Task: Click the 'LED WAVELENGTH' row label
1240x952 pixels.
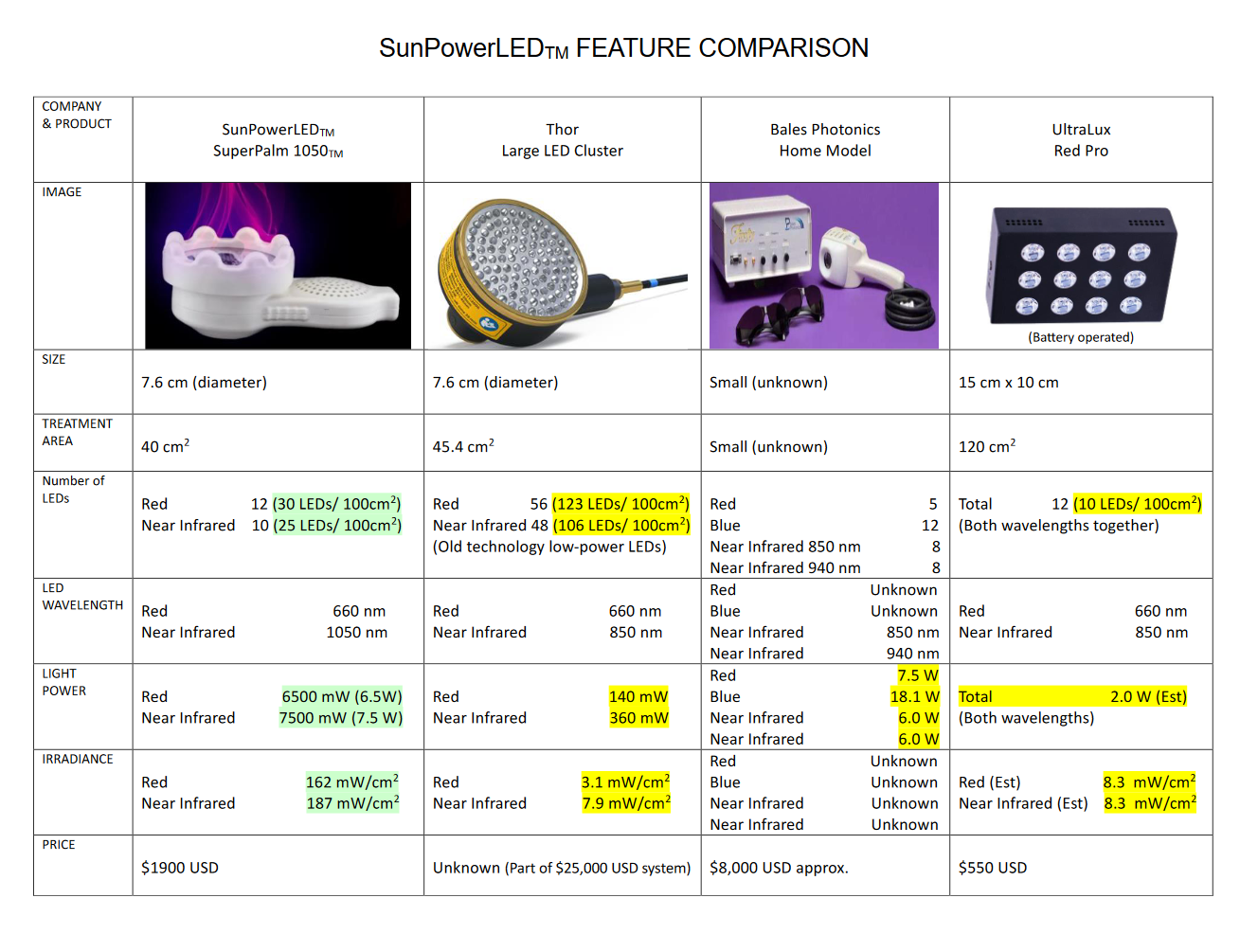Action: 82,597
